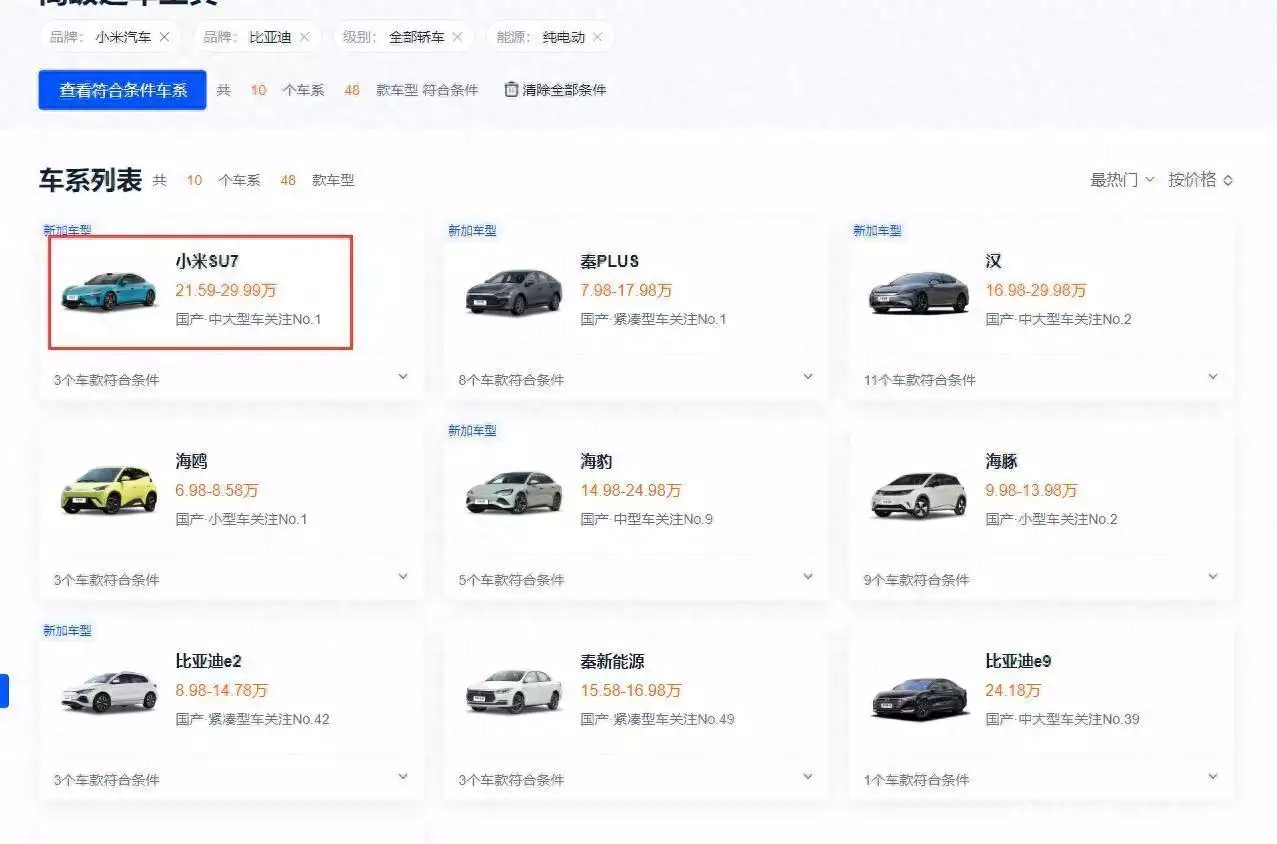This screenshot has width=1277, height=844.
Task: Expand 小米SU7 matching models chevron
Action: (403, 377)
